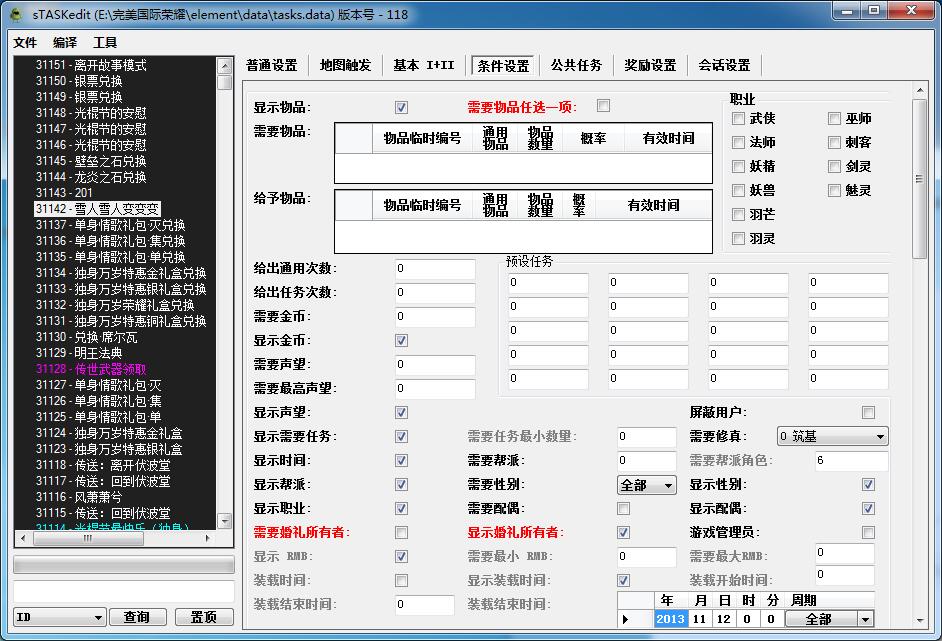
Task: Click the settings panel vertical scrollbar thumb
Action: point(919,180)
